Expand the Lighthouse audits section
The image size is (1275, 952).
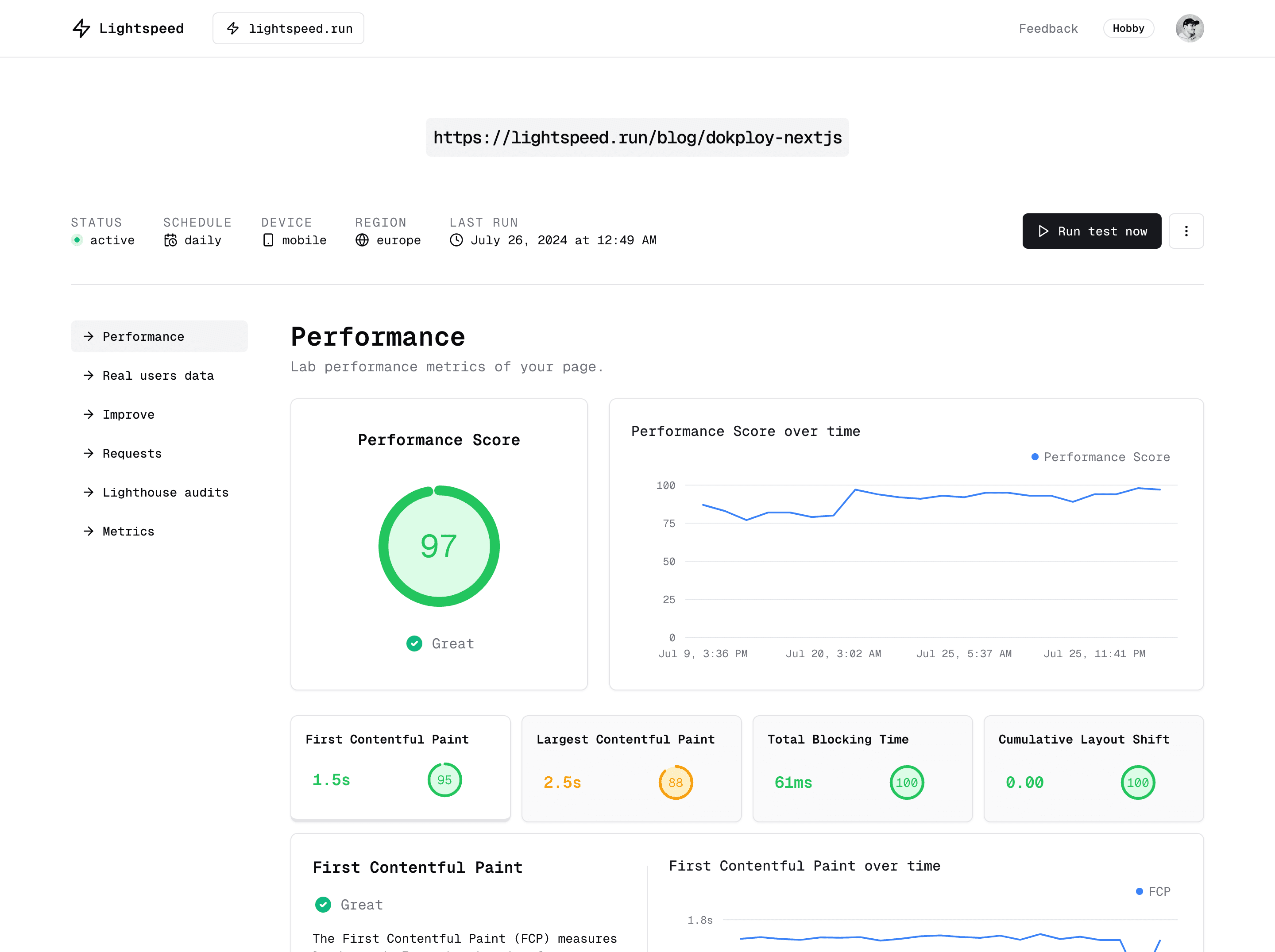point(166,492)
